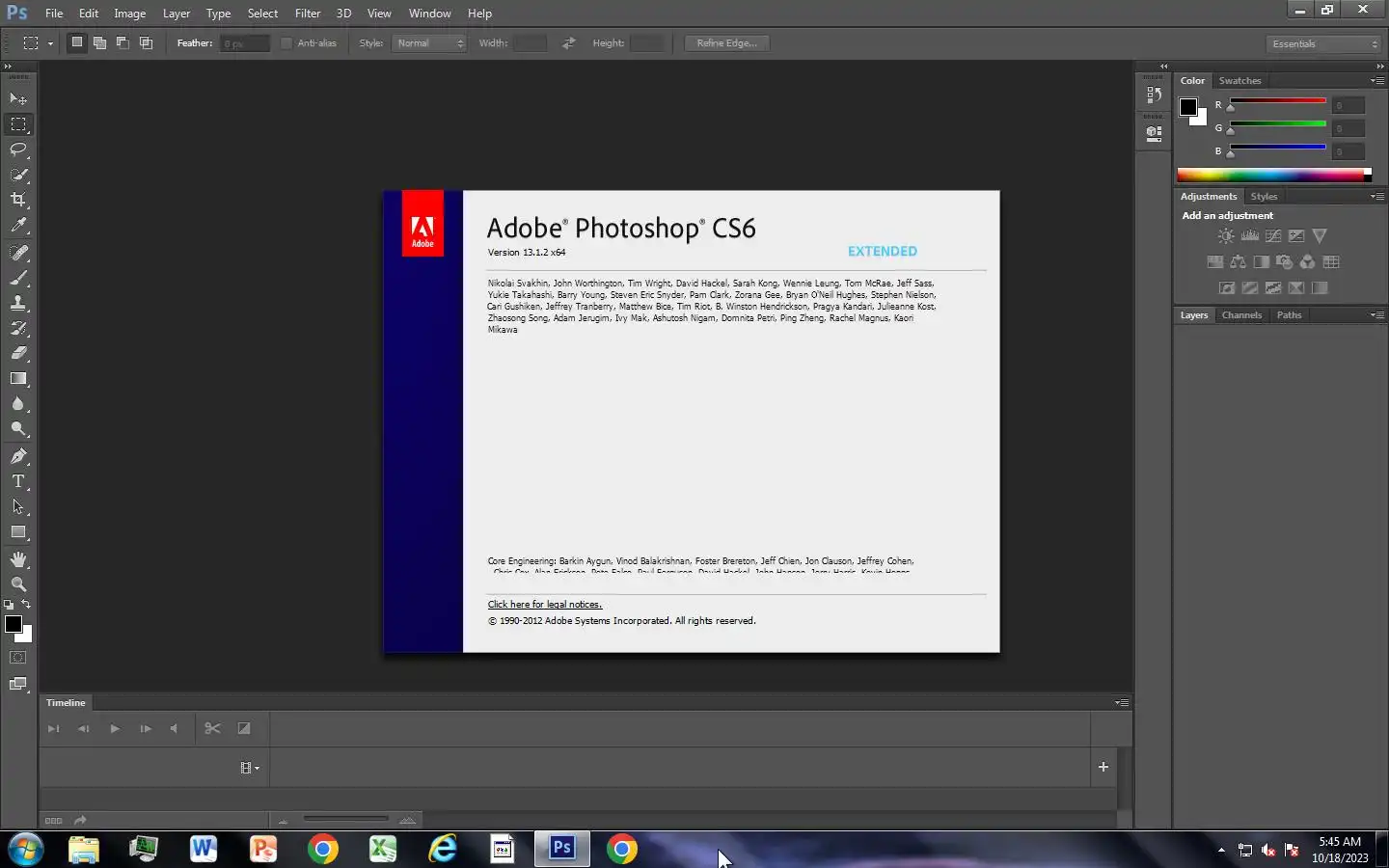Add a Curves adjustment
Screen dimensions: 1389x868
point(1273,236)
